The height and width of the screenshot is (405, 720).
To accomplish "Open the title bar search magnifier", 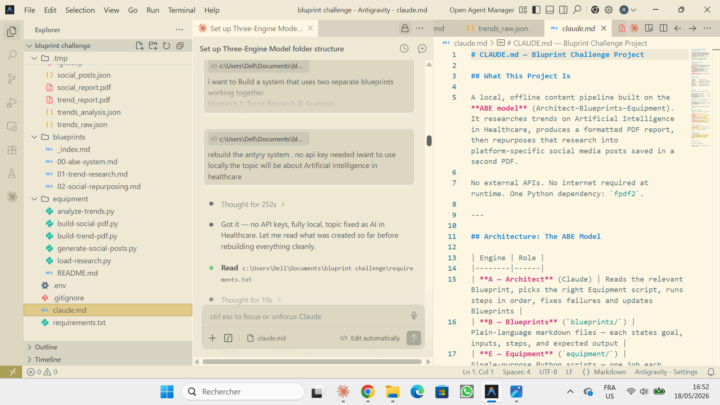I will [x=577, y=10].
